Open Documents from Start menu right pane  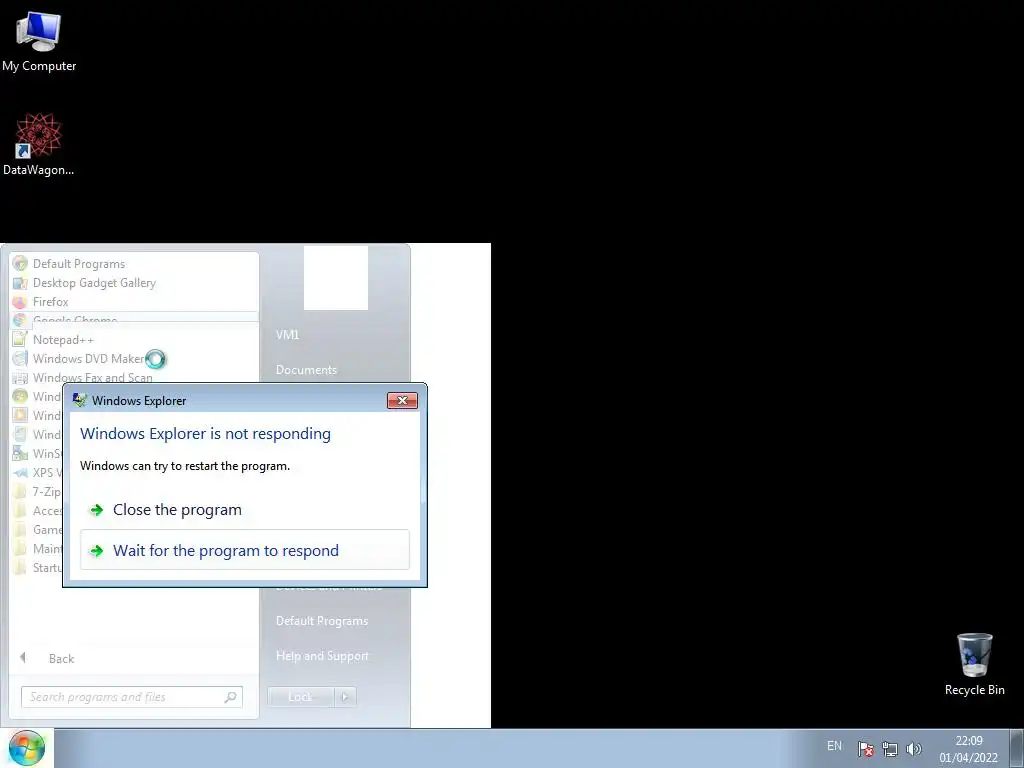306,370
